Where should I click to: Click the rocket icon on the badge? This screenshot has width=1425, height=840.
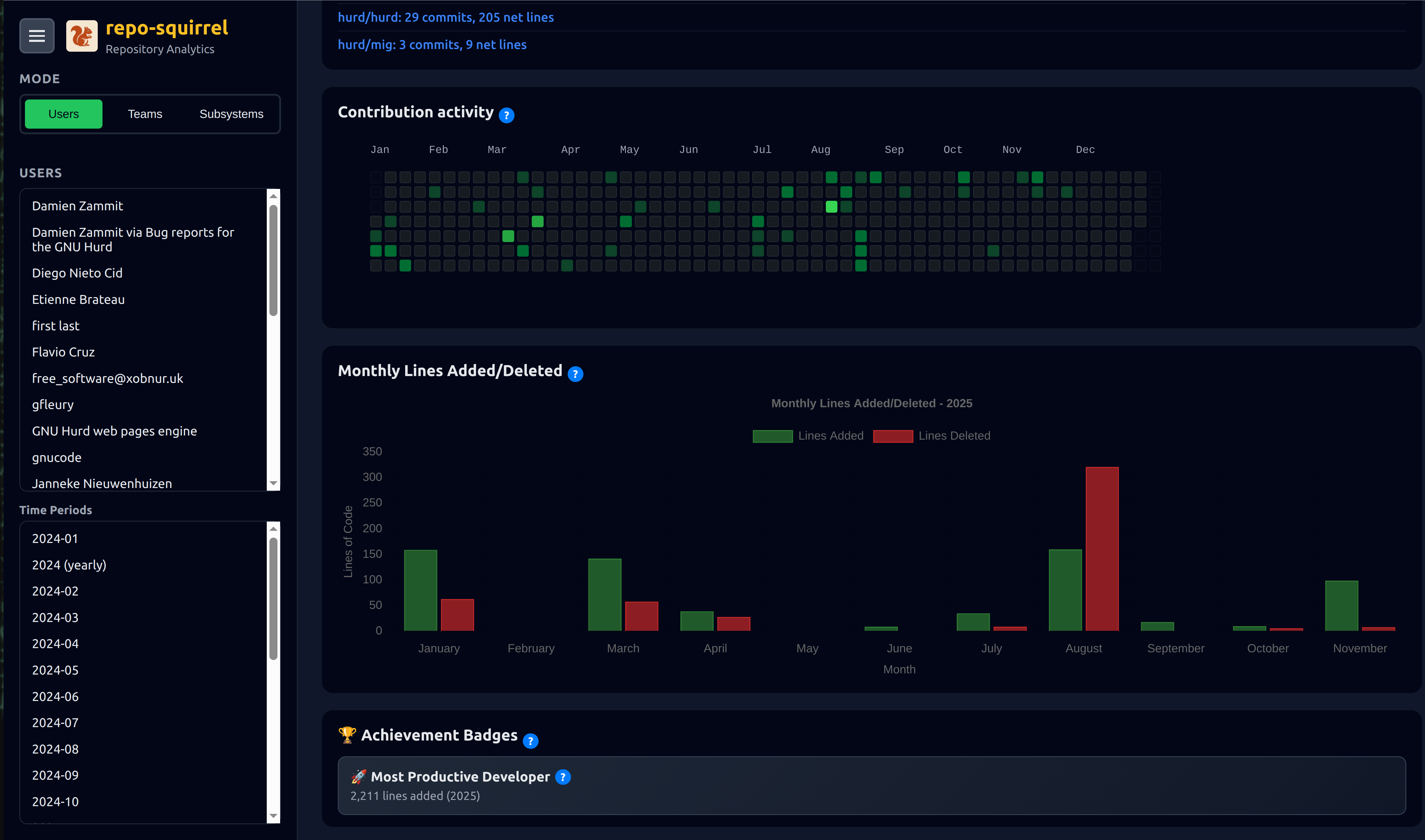pos(356,777)
